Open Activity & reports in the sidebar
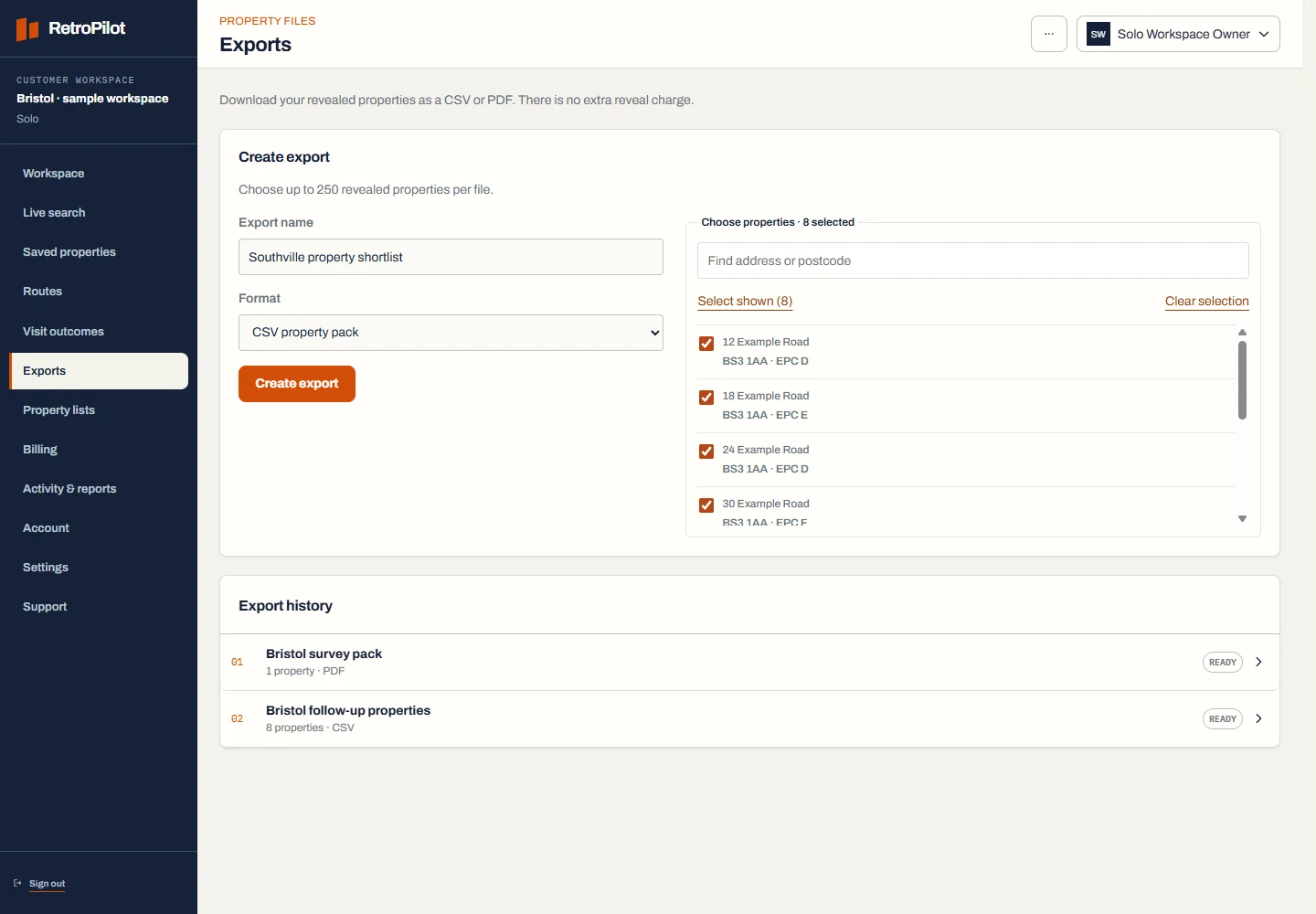The width and height of the screenshot is (1316, 914). [99, 489]
